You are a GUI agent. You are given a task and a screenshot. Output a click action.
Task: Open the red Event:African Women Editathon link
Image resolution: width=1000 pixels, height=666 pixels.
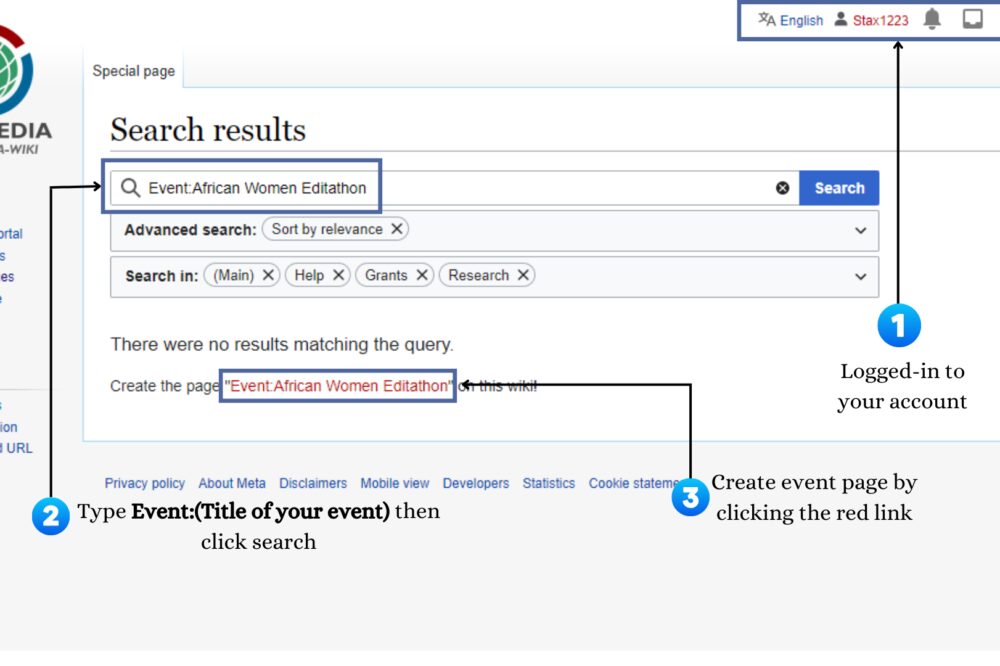339,386
